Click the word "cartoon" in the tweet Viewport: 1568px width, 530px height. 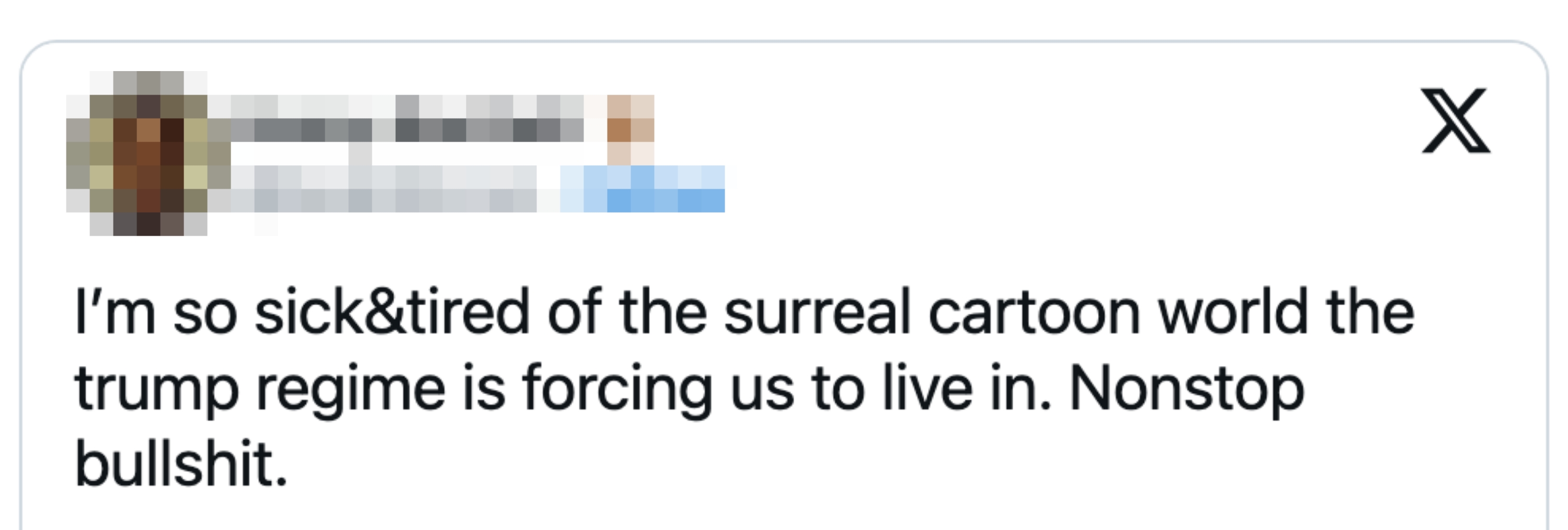coord(1034,313)
